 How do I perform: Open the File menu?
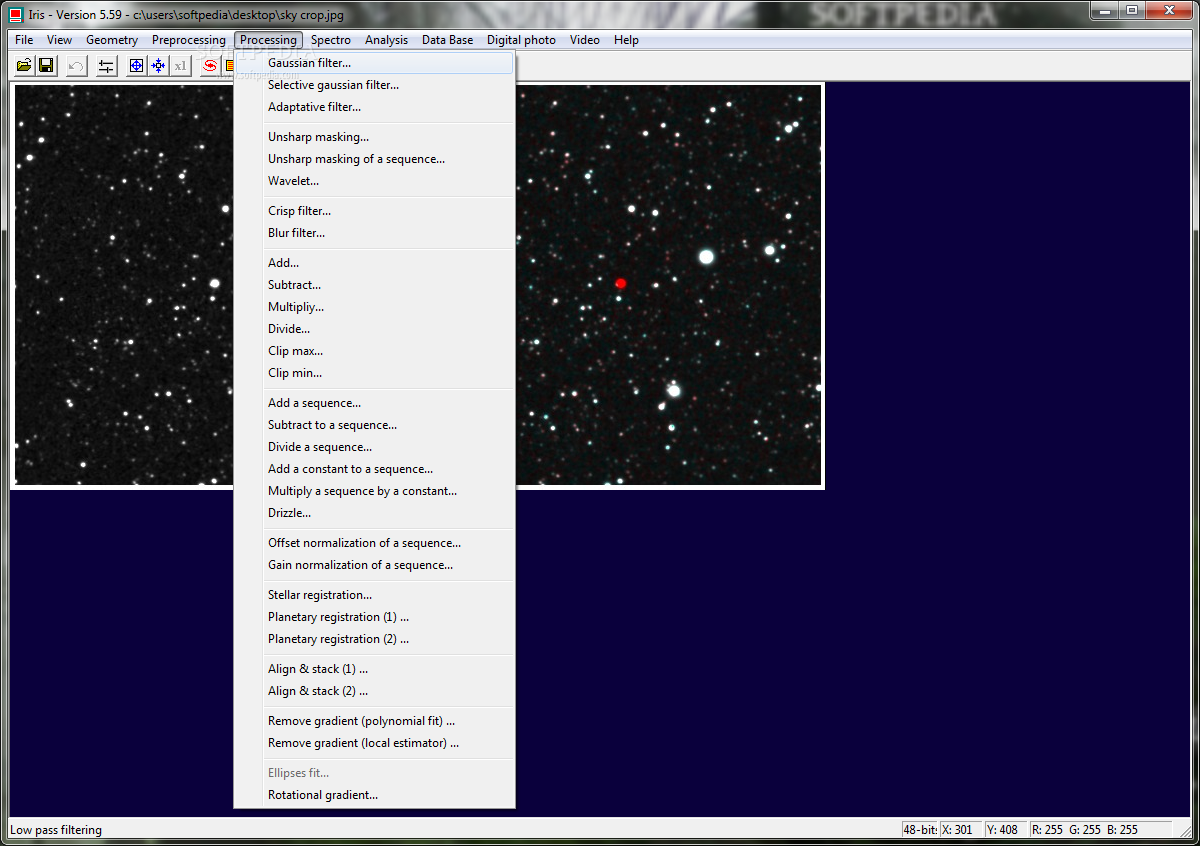(x=24, y=40)
